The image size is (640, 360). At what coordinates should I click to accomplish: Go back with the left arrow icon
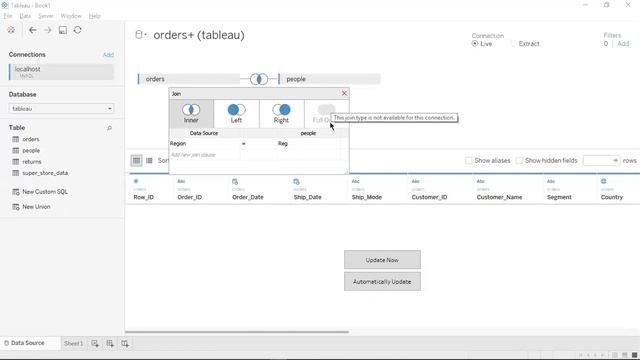point(33,30)
